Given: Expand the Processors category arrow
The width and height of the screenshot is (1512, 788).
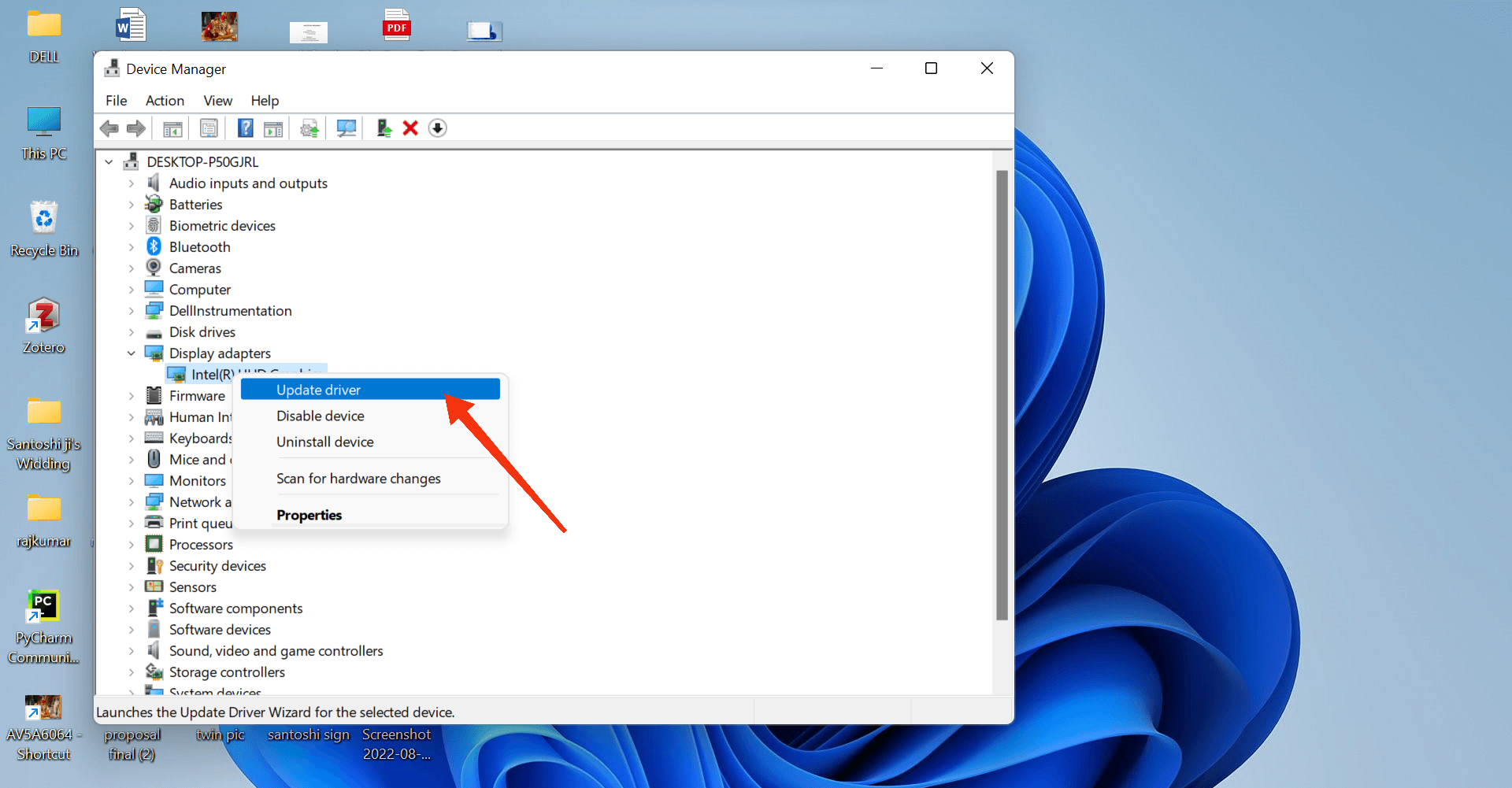Looking at the screenshot, I should pyautogui.click(x=132, y=545).
